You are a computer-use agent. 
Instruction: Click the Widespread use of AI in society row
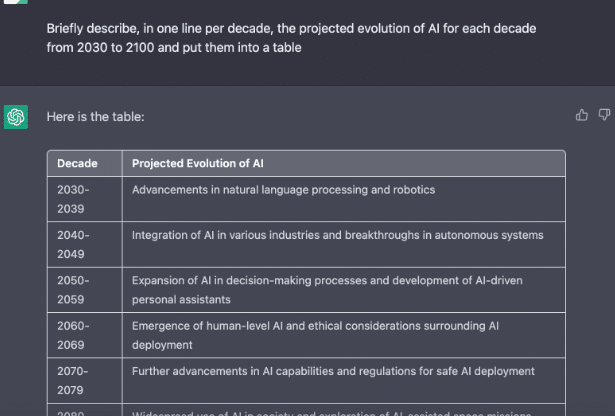(333, 411)
